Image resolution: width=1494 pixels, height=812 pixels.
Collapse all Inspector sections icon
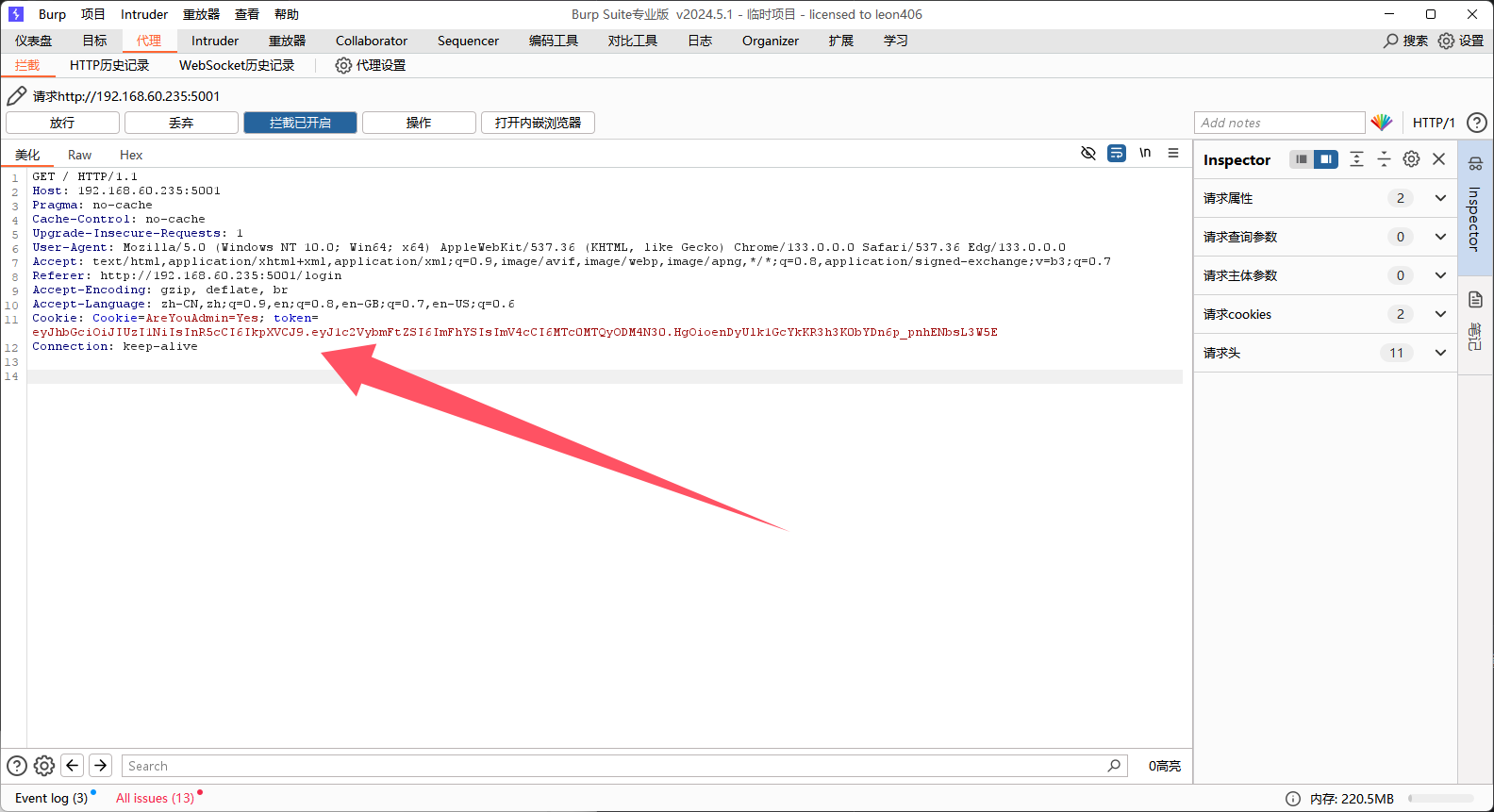(x=1384, y=159)
